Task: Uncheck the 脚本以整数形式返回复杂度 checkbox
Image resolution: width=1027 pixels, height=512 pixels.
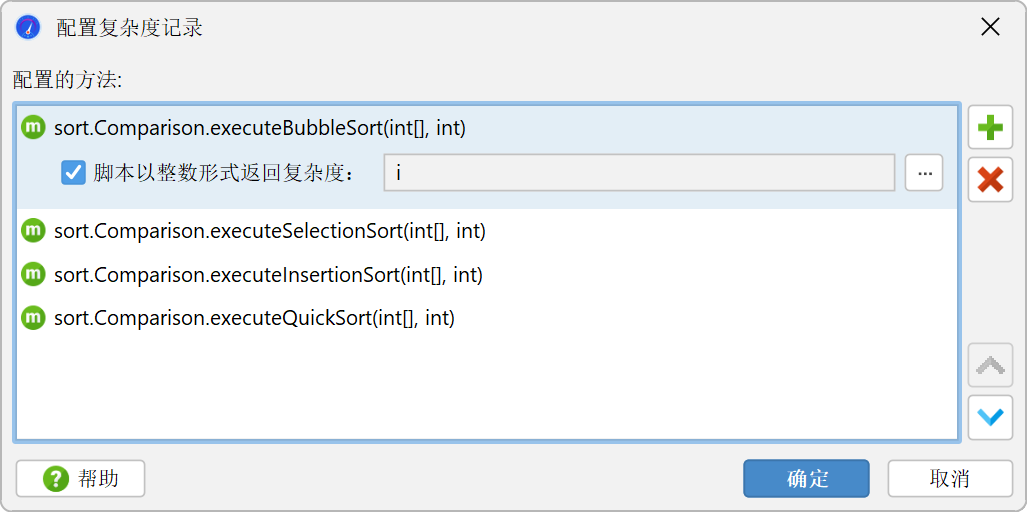Action: click(x=73, y=173)
